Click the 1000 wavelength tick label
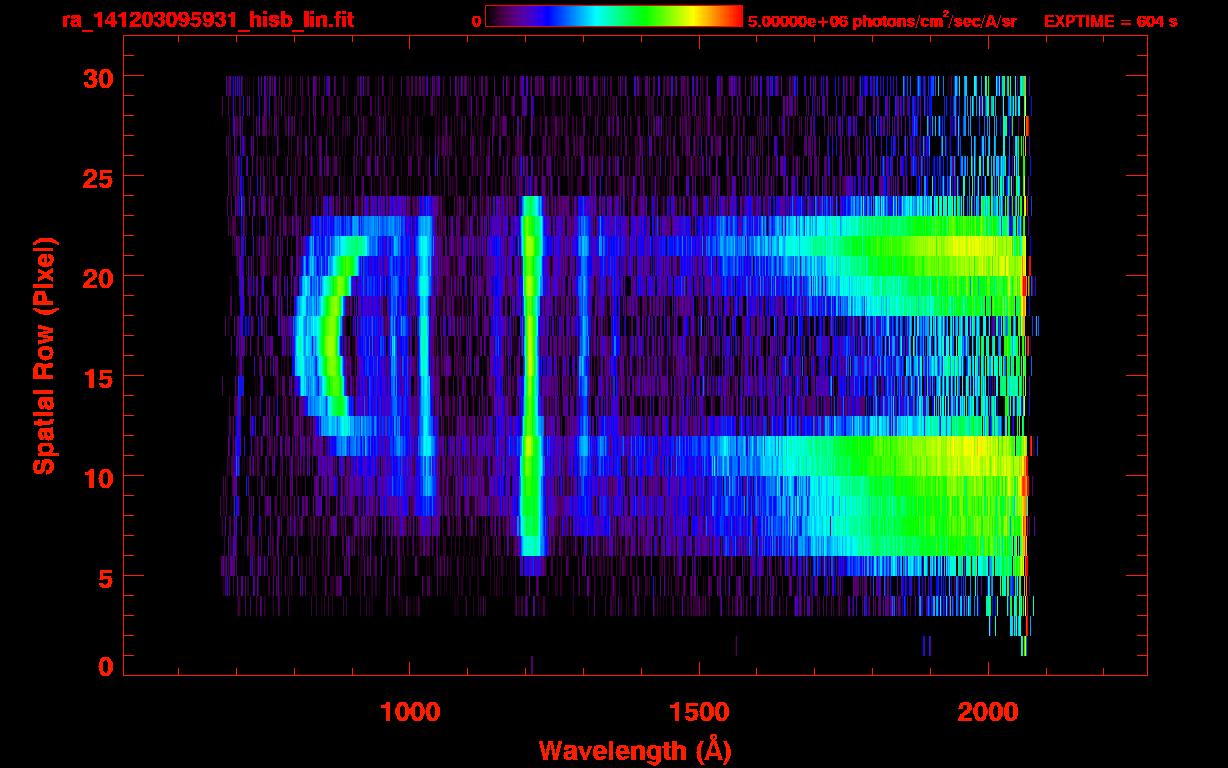This screenshot has width=1228, height=768. coord(410,712)
